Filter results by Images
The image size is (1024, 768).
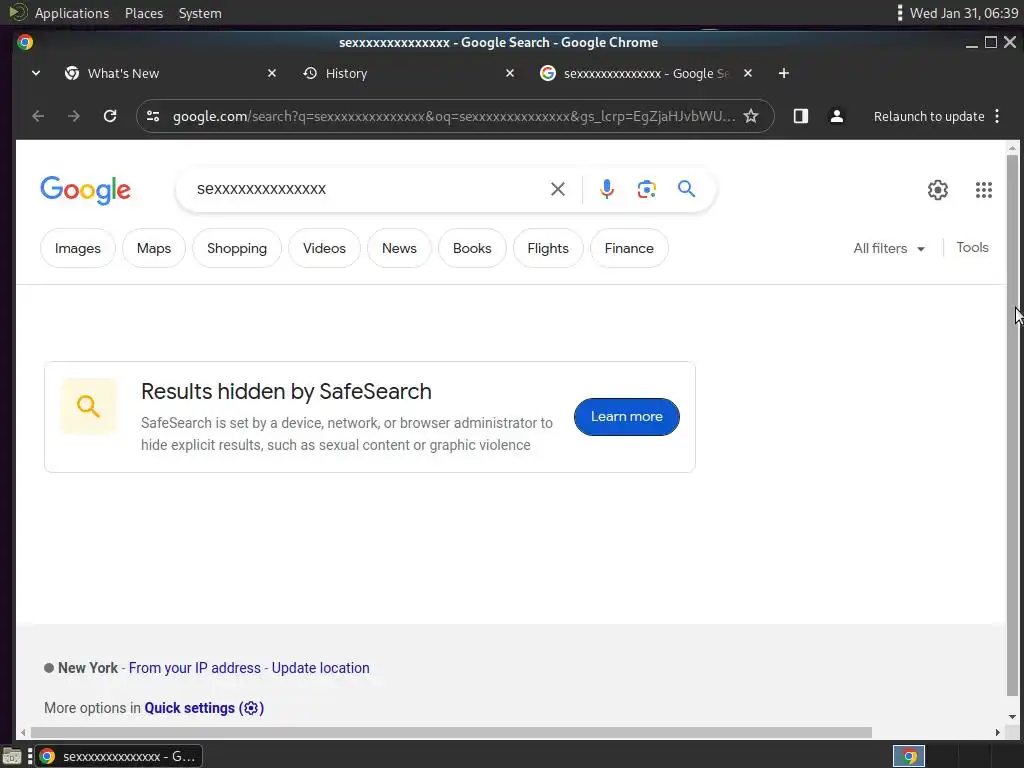coord(78,248)
